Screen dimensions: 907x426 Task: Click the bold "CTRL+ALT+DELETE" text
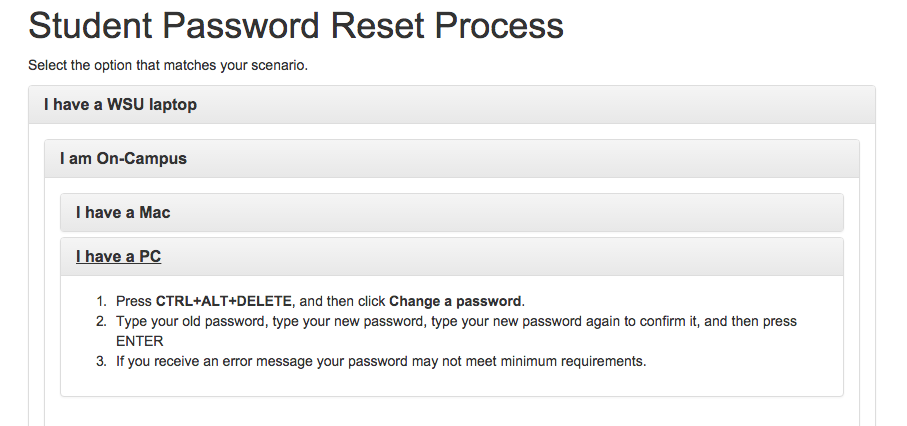224,301
